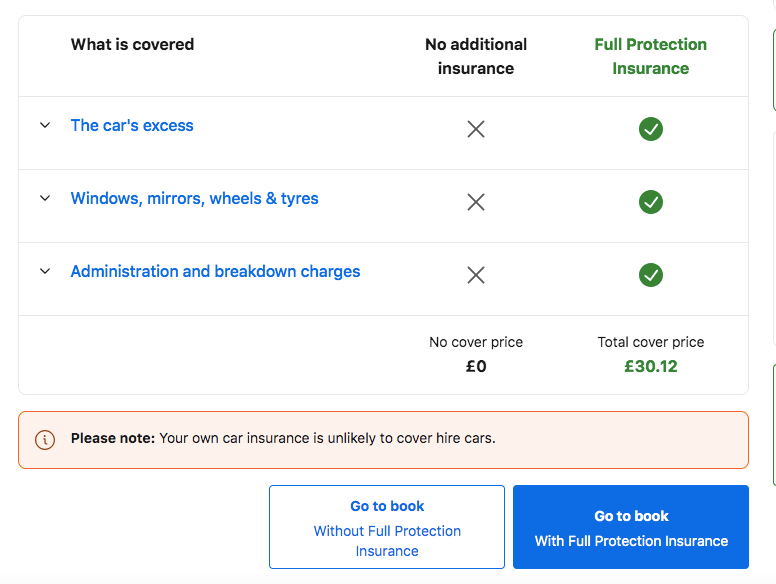Click X icon for windows, mirrors, wheels row
The width and height of the screenshot is (776, 584).
(x=476, y=202)
